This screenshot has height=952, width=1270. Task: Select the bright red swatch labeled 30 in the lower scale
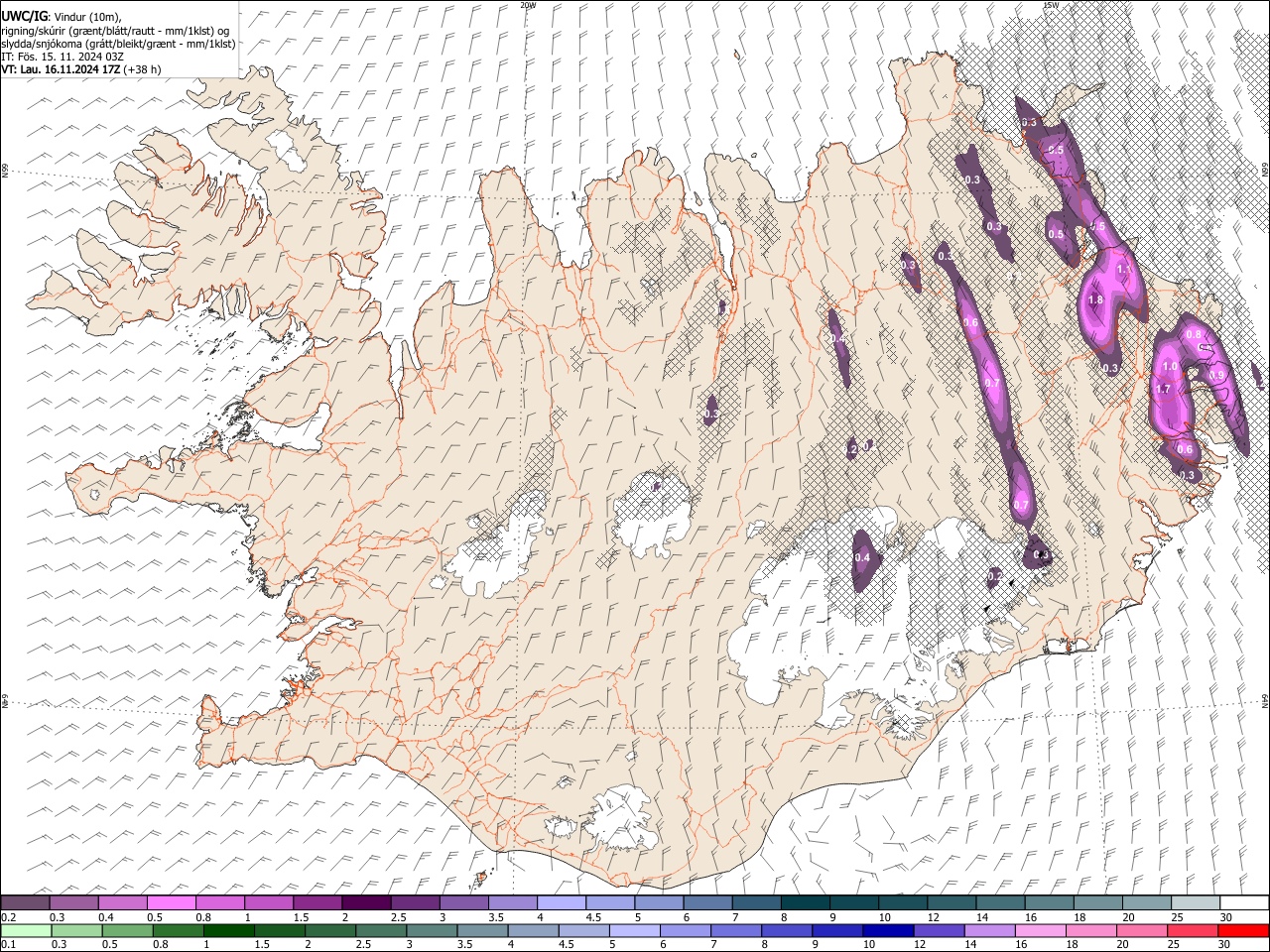click(1243, 931)
